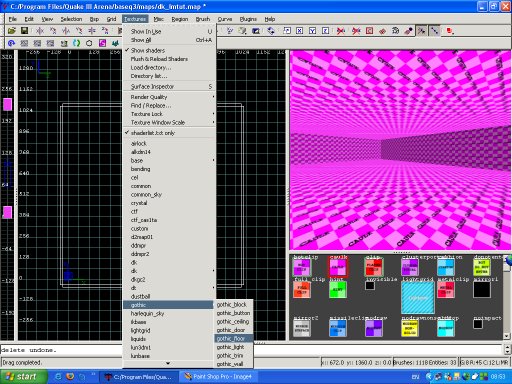The height and width of the screenshot is (384, 512).
Task: Select the mirror2 texture thumbnail
Action: pyautogui.click(x=302, y=328)
